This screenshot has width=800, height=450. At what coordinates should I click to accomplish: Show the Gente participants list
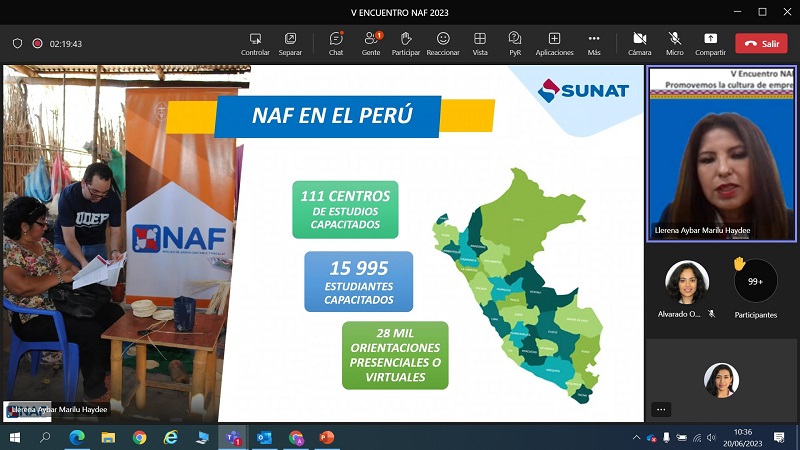coord(371,44)
